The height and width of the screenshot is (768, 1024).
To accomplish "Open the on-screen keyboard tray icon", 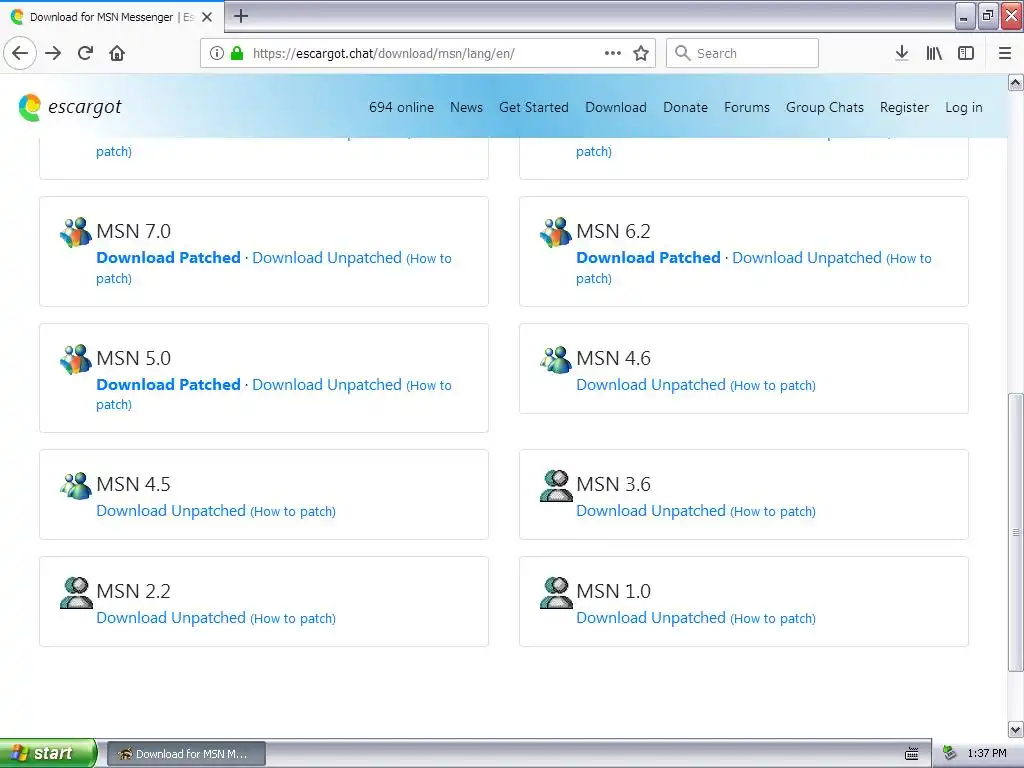I will click(912, 754).
